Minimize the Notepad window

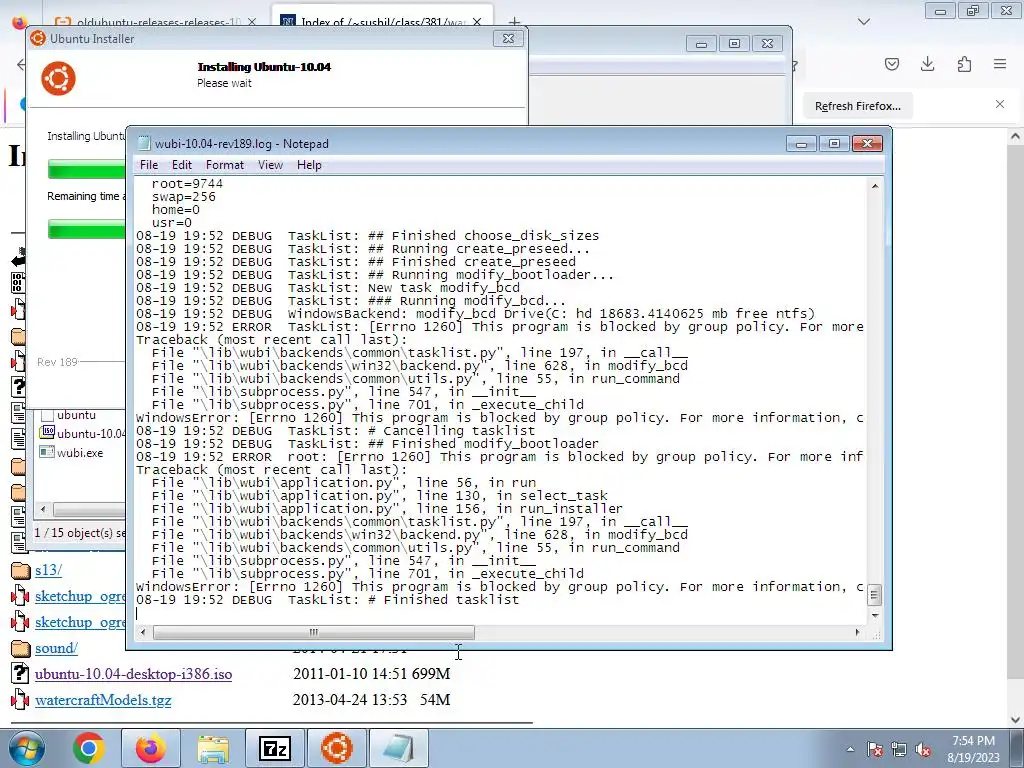tap(801, 144)
